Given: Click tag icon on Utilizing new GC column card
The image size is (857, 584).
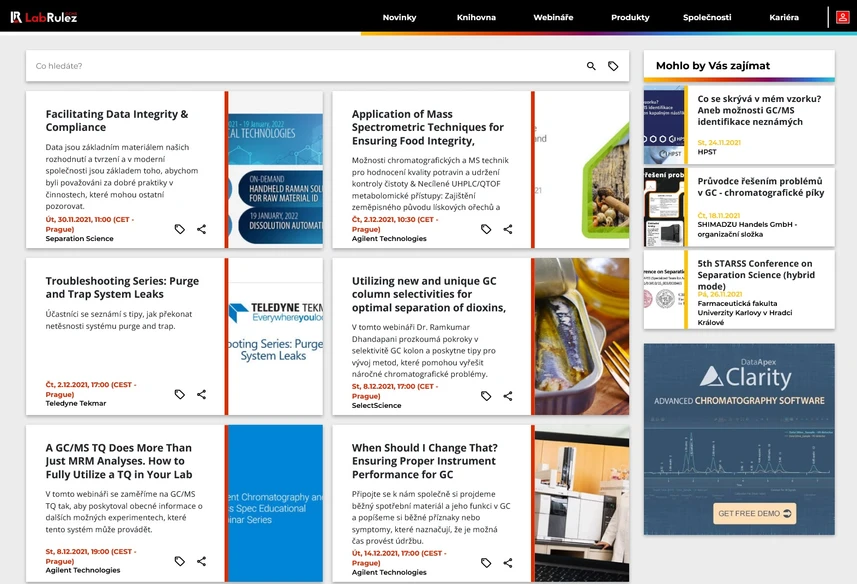Looking at the screenshot, I should click(486, 396).
